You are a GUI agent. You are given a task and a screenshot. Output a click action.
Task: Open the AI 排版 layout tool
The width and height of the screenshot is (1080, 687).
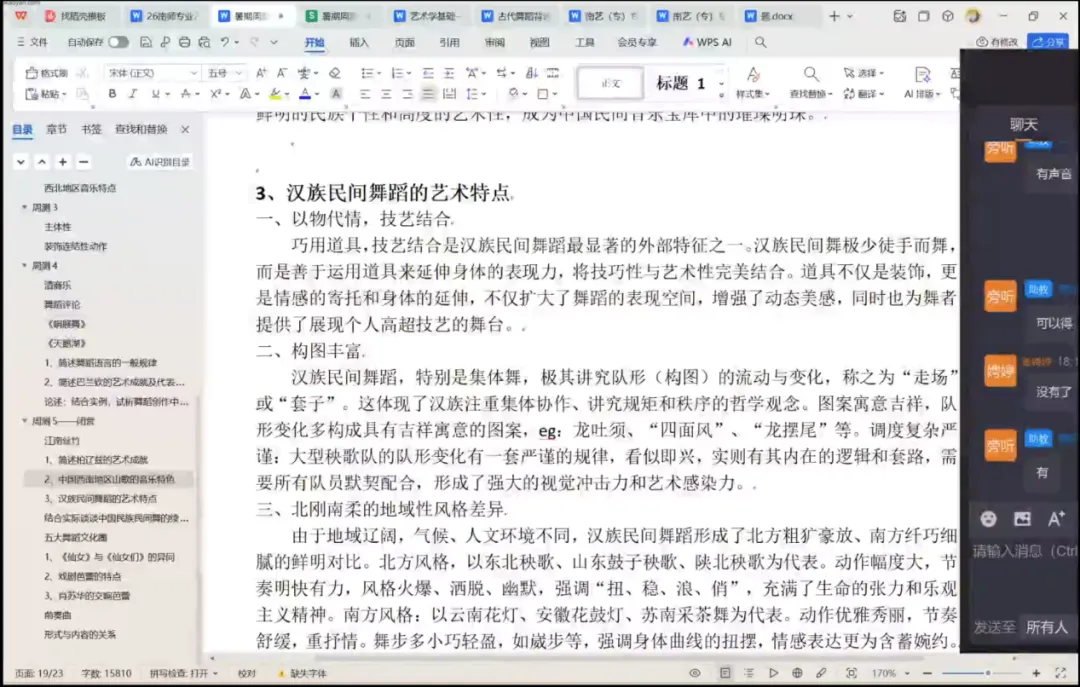[922, 83]
